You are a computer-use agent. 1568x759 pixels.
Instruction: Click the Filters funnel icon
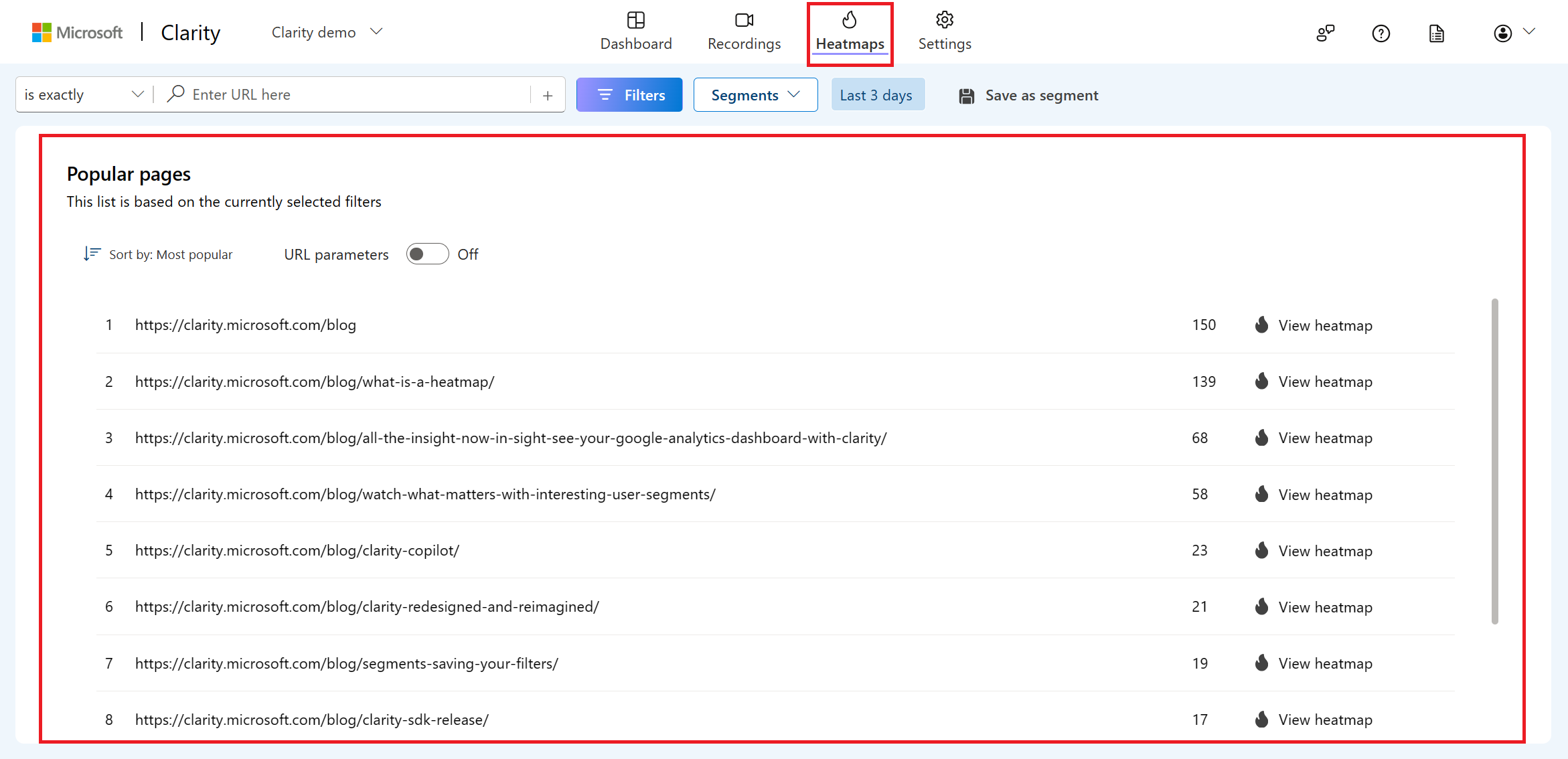coord(605,94)
